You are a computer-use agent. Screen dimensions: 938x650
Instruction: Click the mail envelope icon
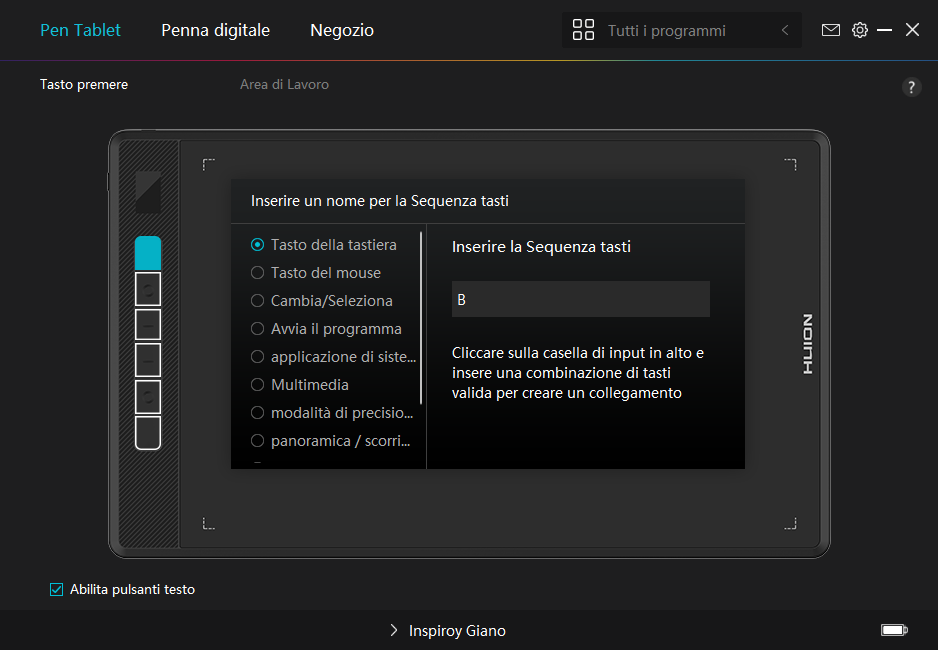pyautogui.click(x=830, y=30)
